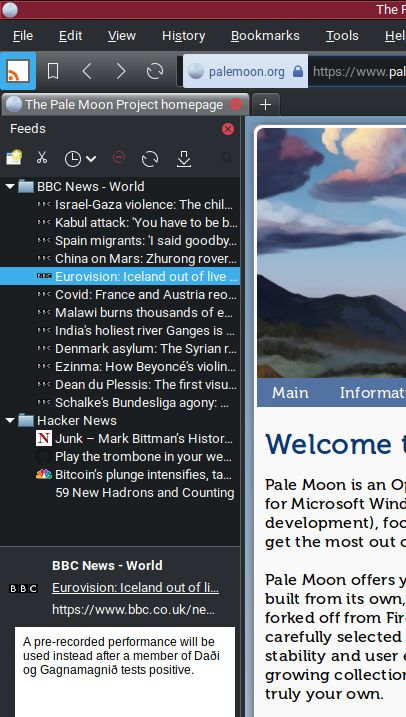Reload the current page

(155, 71)
